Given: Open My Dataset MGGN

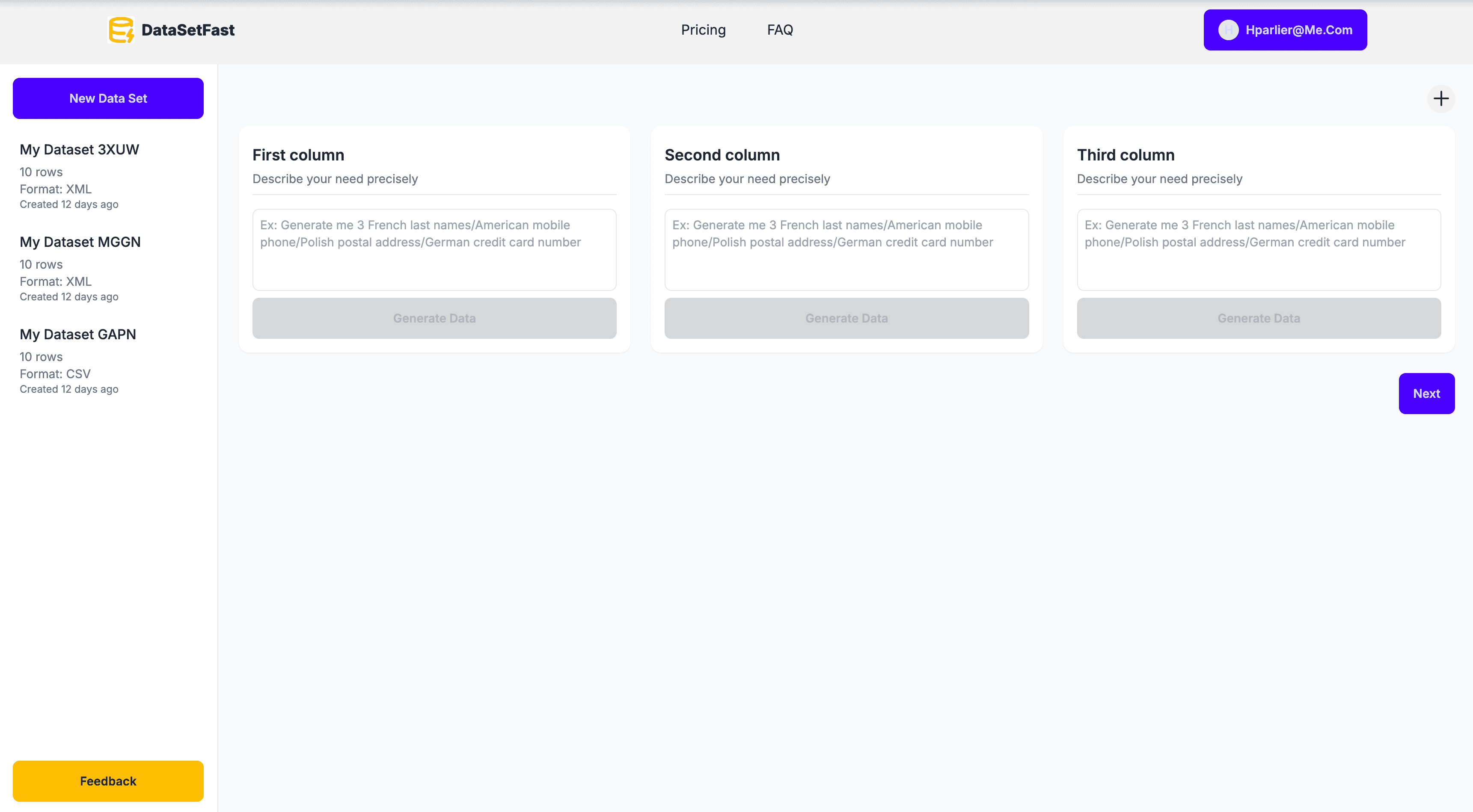Looking at the screenshot, I should coord(80,242).
